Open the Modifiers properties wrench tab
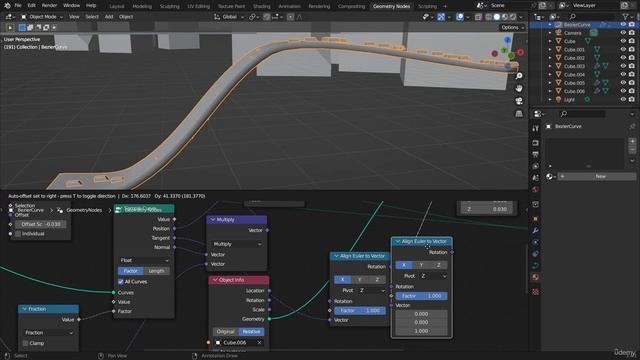 [535, 231]
